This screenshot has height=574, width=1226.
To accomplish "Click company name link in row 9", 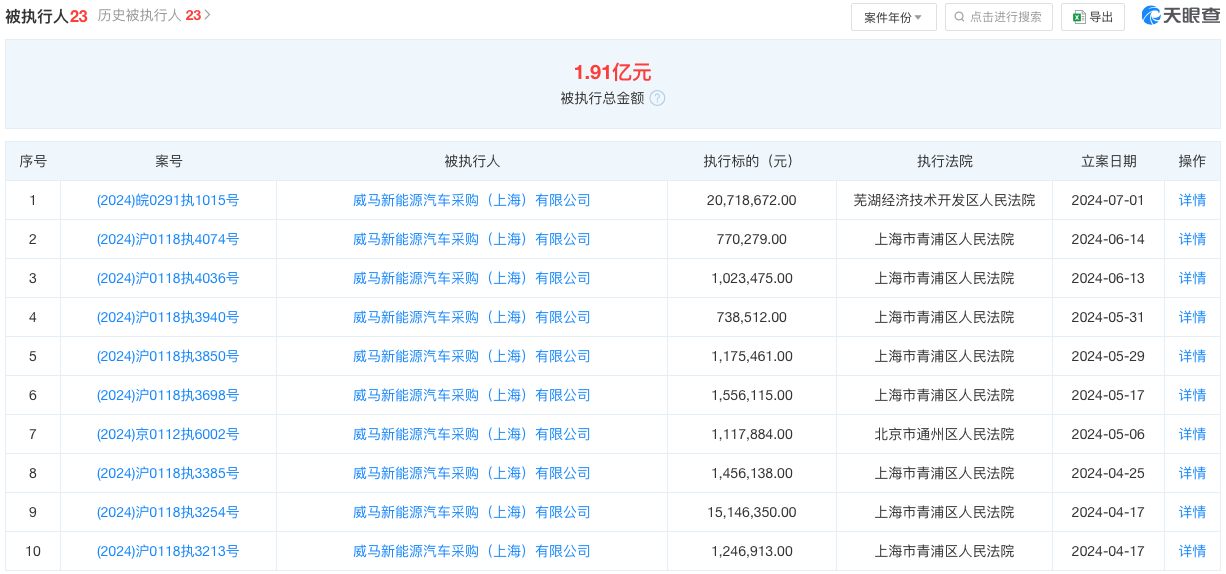I will [x=472, y=512].
